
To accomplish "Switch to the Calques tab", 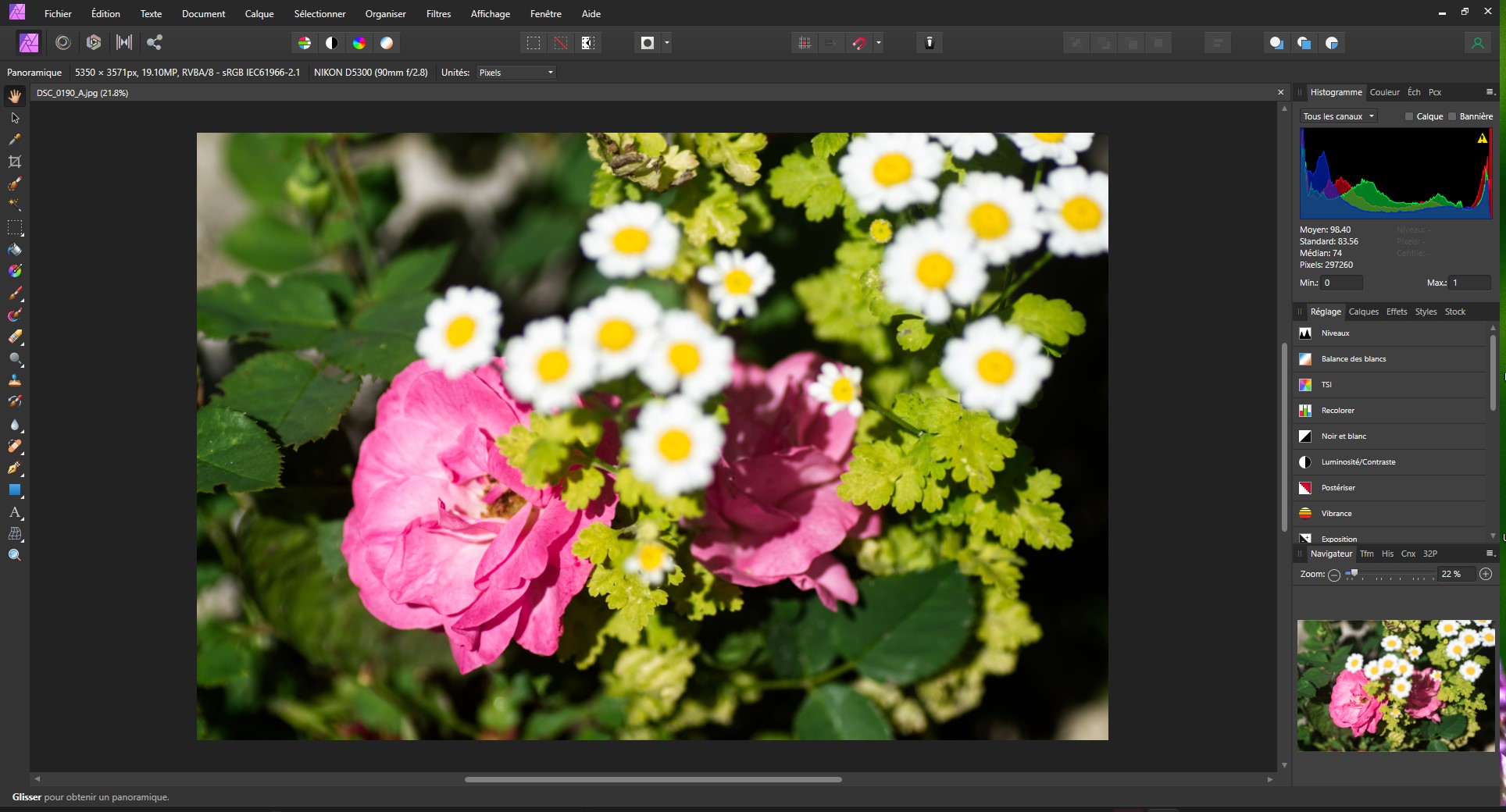I will point(1363,312).
